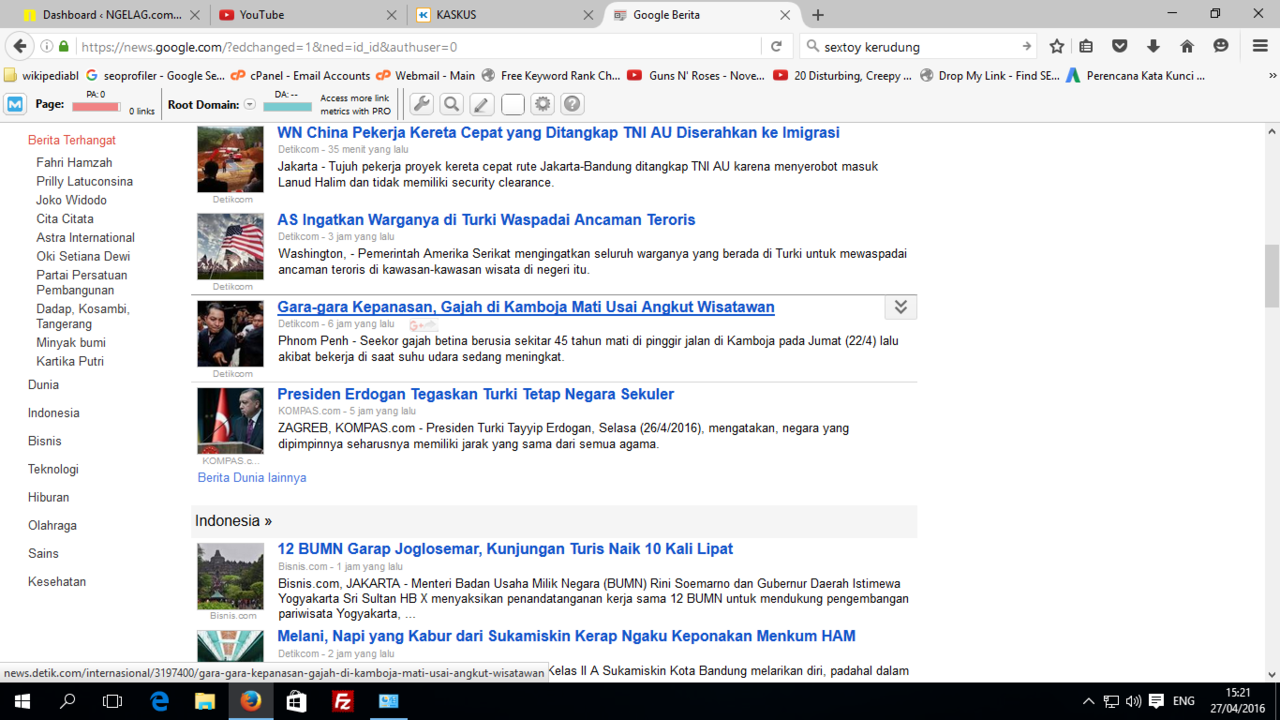The width and height of the screenshot is (1280, 720).
Task: Show site identity info icon
Action: pos(47,46)
